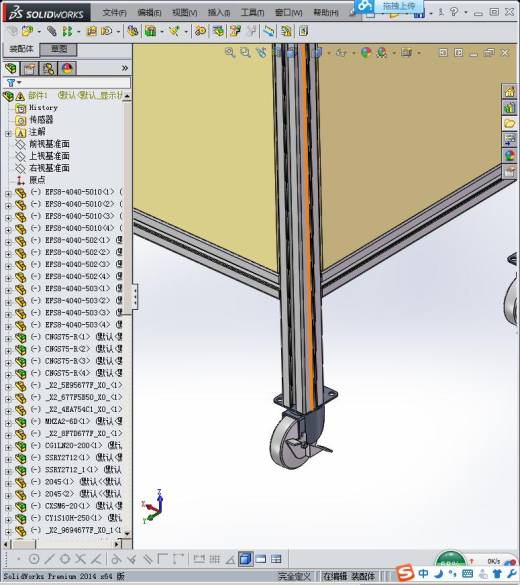
Task: Select 前视基准面 plane in tree
Action: 49,144
